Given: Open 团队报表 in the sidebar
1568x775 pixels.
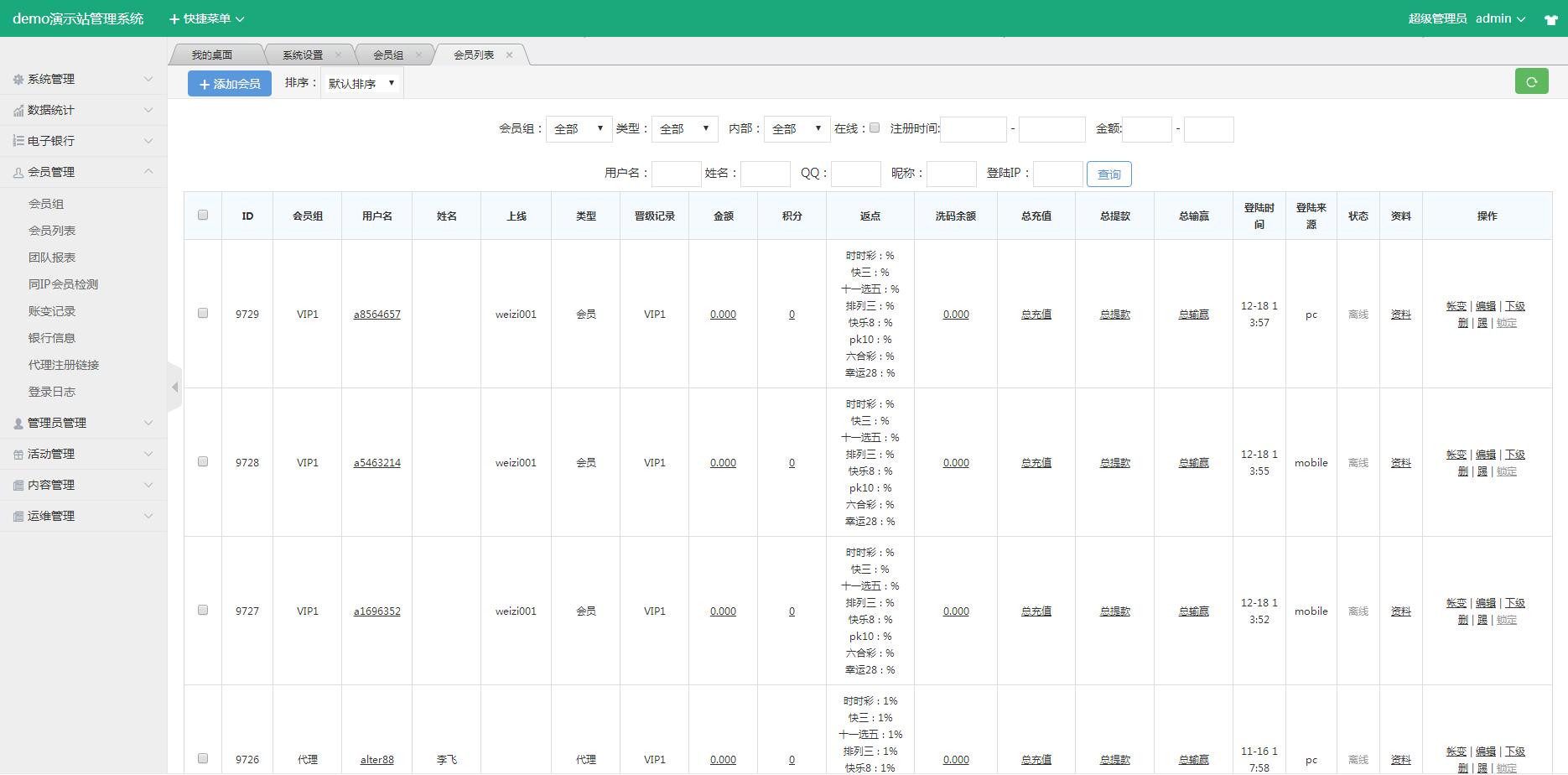Looking at the screenshot, I should point(52,257).
